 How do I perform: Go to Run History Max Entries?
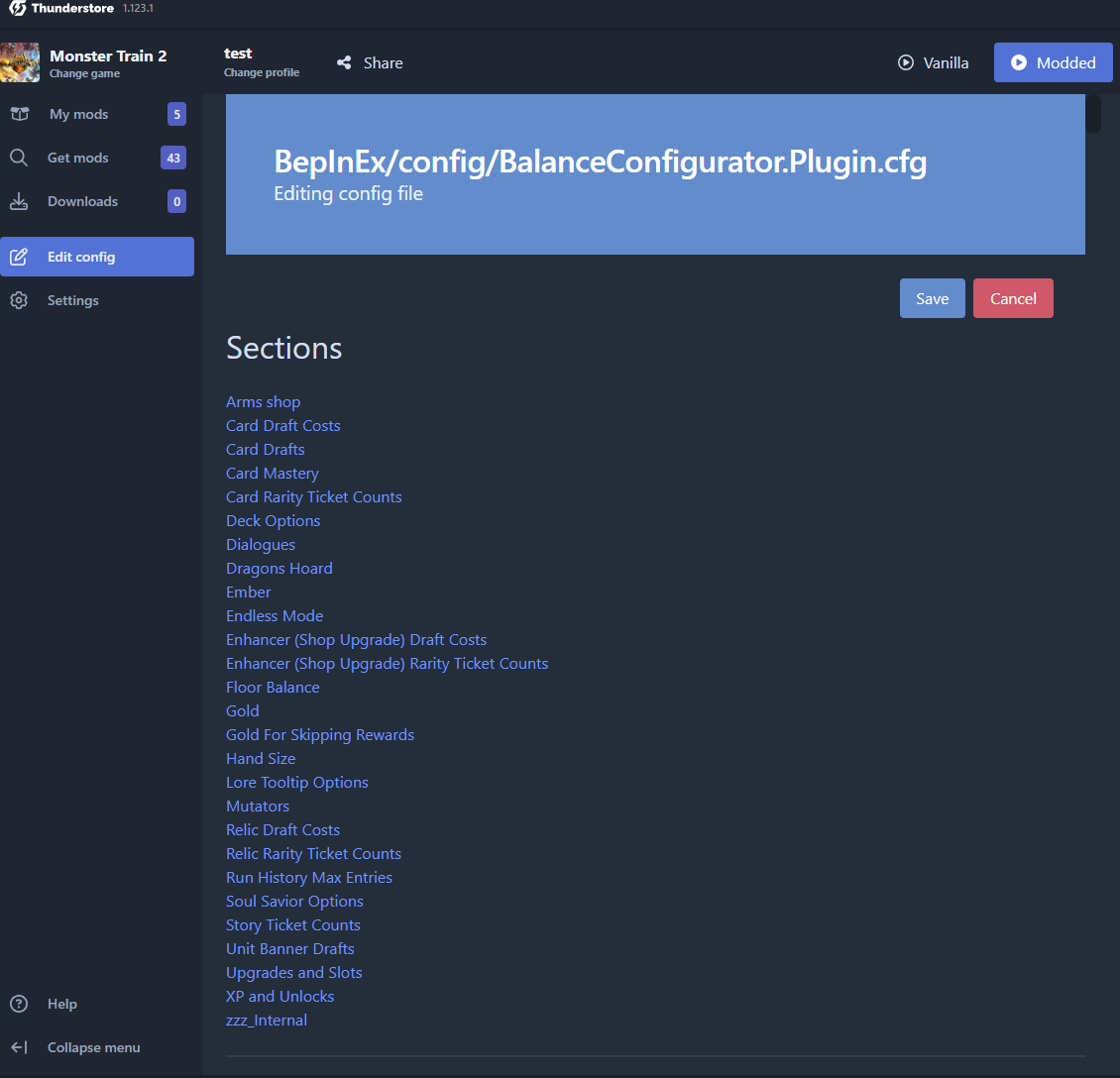308,878
